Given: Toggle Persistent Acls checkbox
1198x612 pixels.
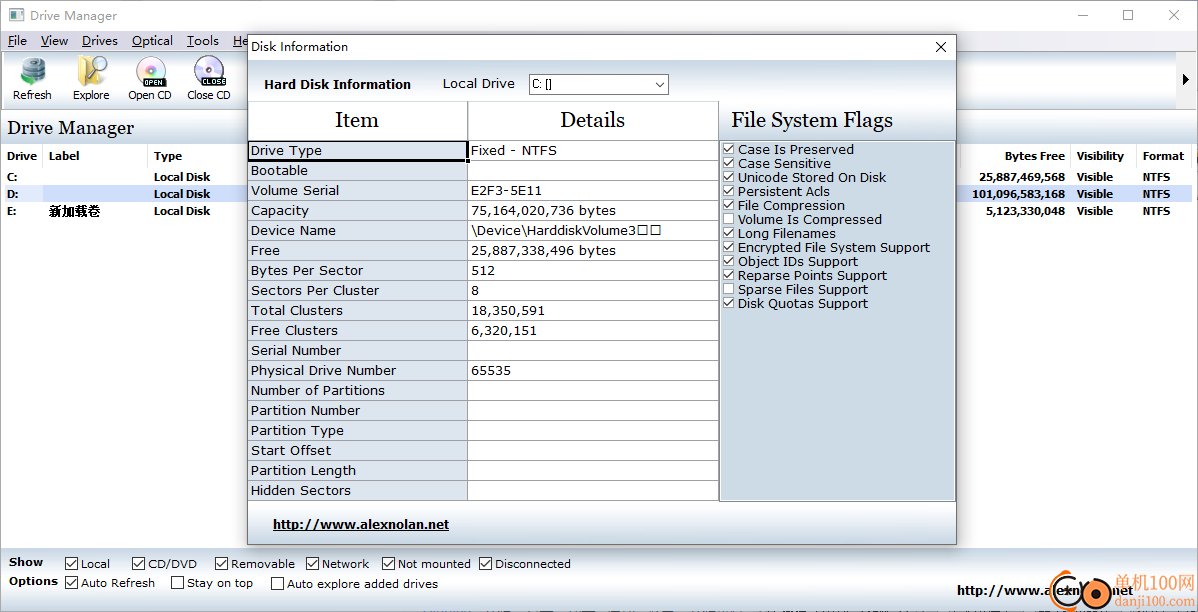Looking at the screenshot, I should coord(729,192).
